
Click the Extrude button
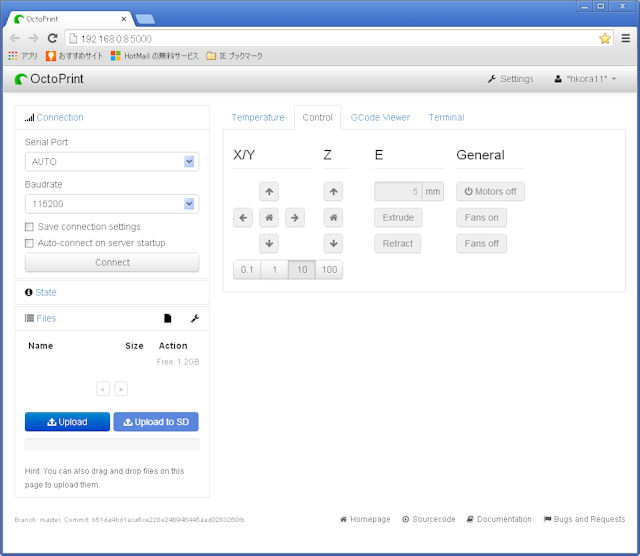point(398,218)
